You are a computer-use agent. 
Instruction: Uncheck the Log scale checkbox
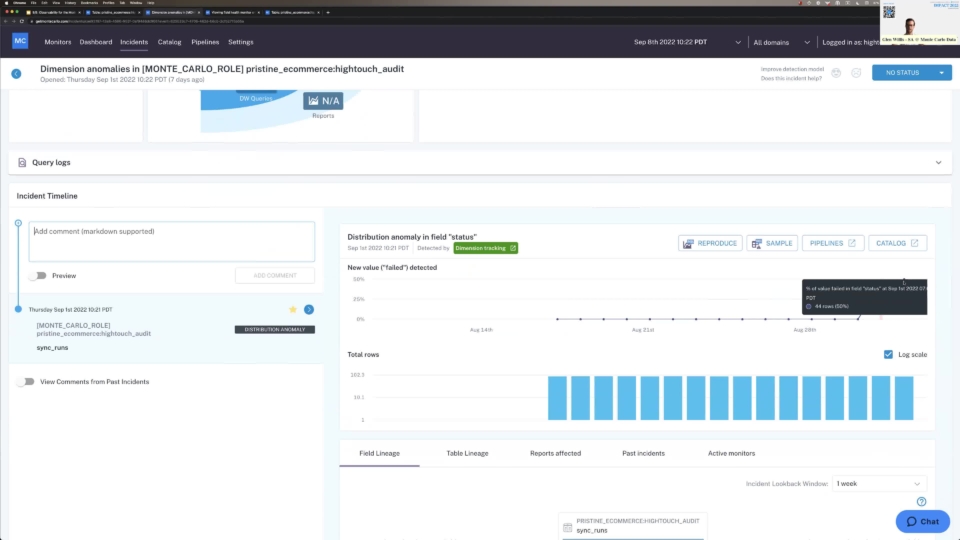[x=888, y=354]
